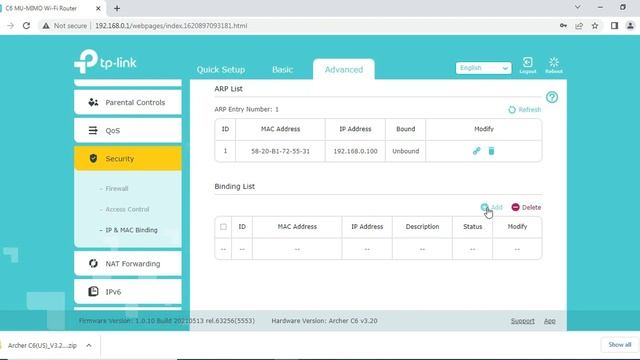Open QoS in sidebar
Viewport: 640px width, 360px height.
128,131
